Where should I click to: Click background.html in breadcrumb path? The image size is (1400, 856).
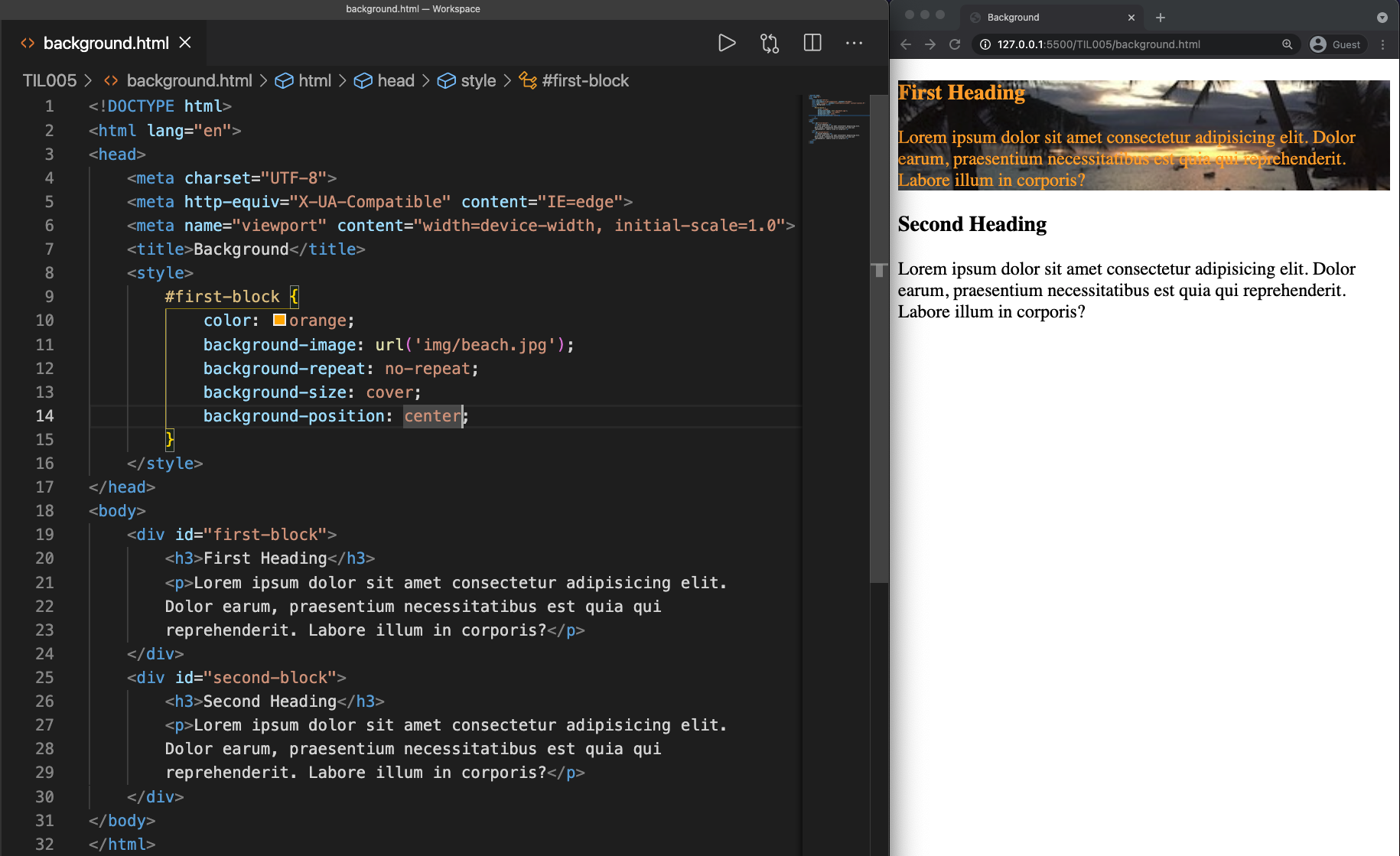click(189, 80)
